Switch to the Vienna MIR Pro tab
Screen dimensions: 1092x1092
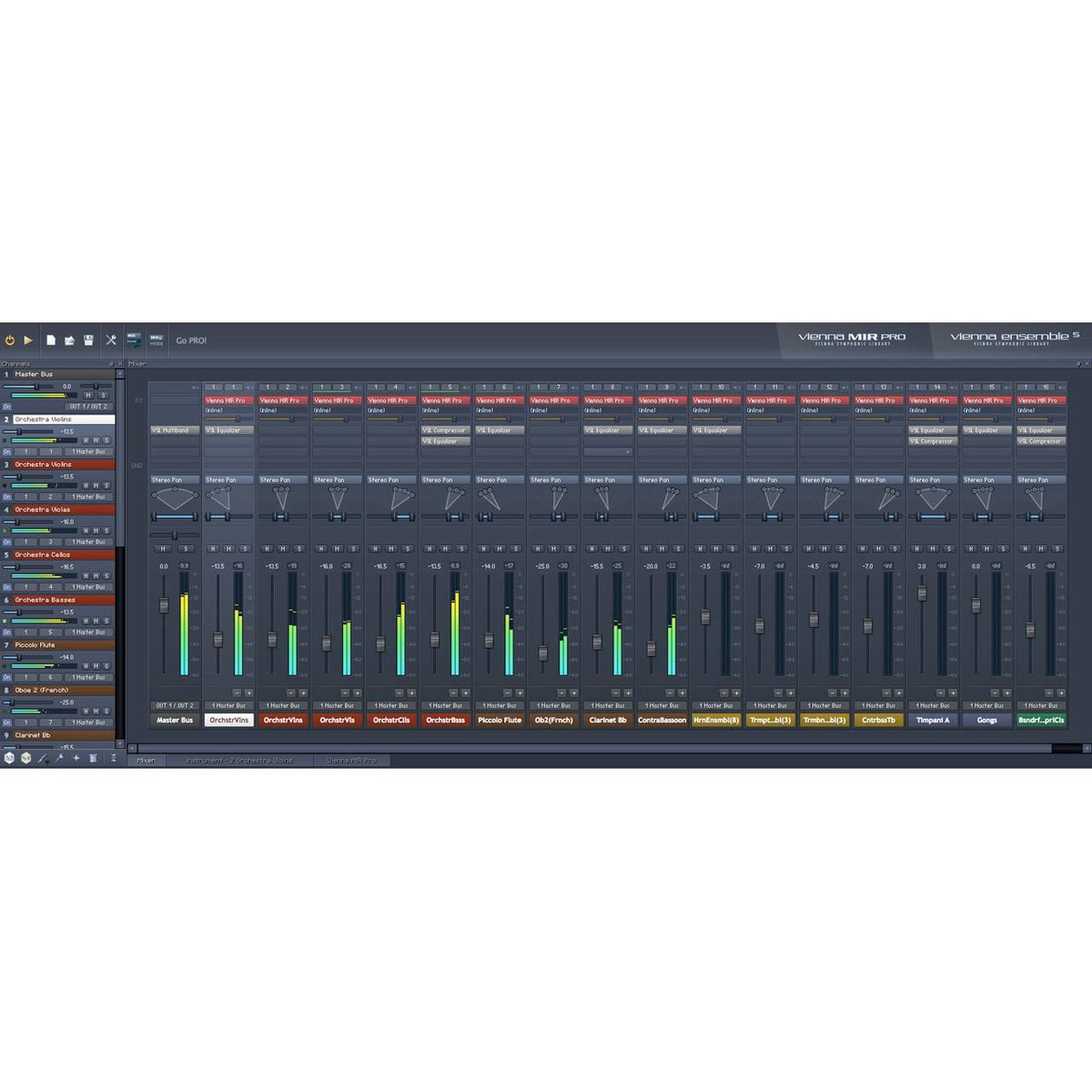pyautogui.click(x=352, y=760)
